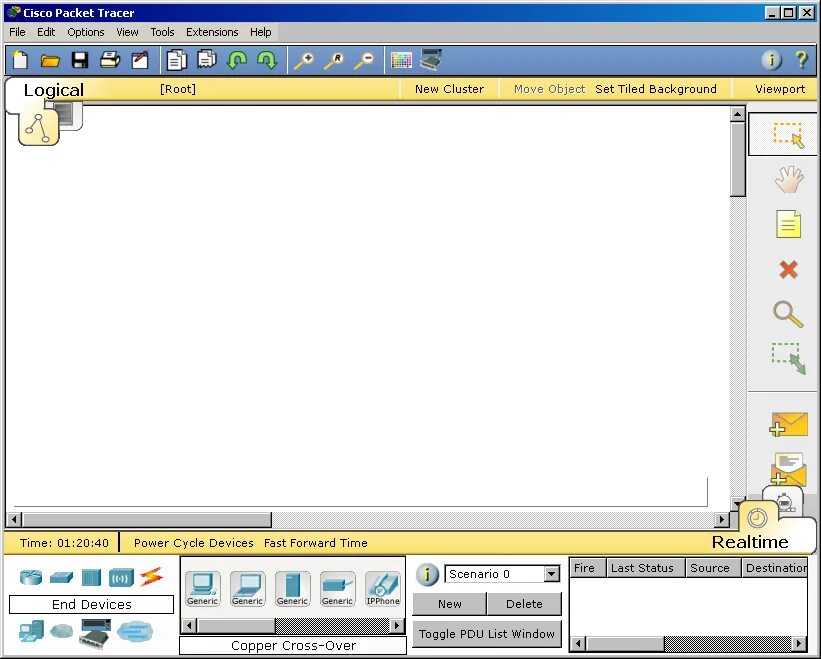The image size is (821, 659).
Task: Select the Connections lightning bolt category
Action: [152, 577]
